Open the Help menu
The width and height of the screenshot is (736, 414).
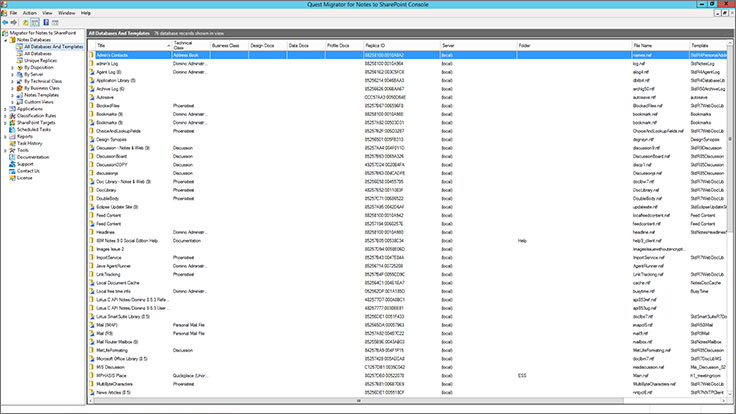click(85, 13)
